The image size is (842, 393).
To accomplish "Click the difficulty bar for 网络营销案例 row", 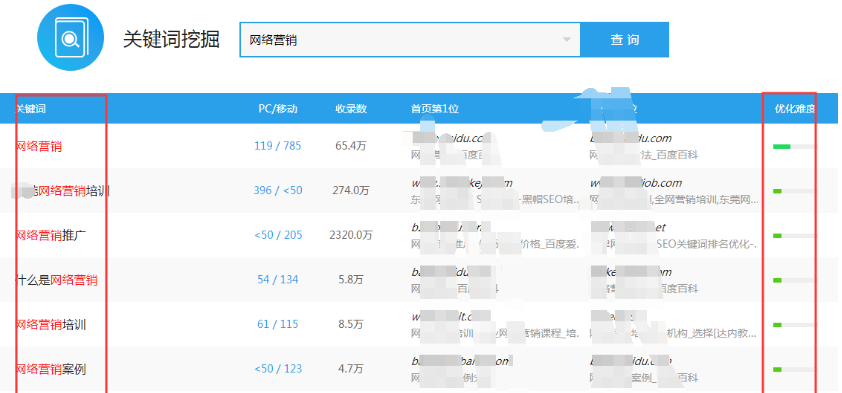I will (794, 369).
